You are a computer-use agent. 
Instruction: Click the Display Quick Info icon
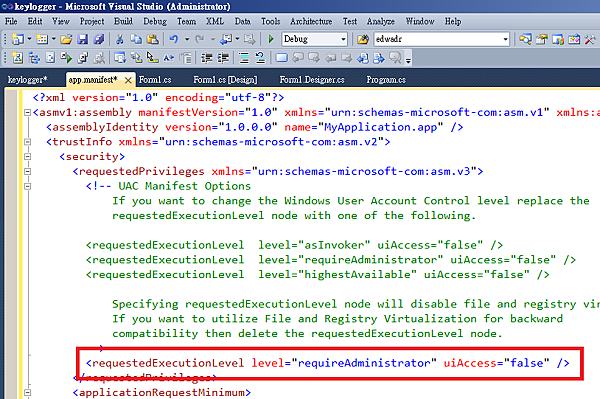(x=152, y=58)
